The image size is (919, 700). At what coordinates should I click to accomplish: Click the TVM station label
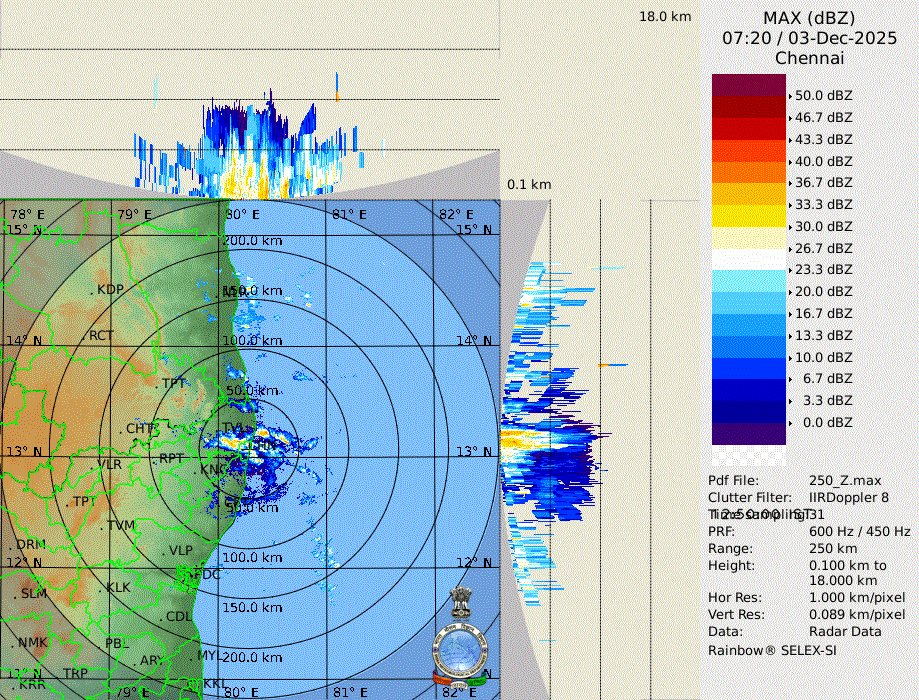(x=120, y=526)
